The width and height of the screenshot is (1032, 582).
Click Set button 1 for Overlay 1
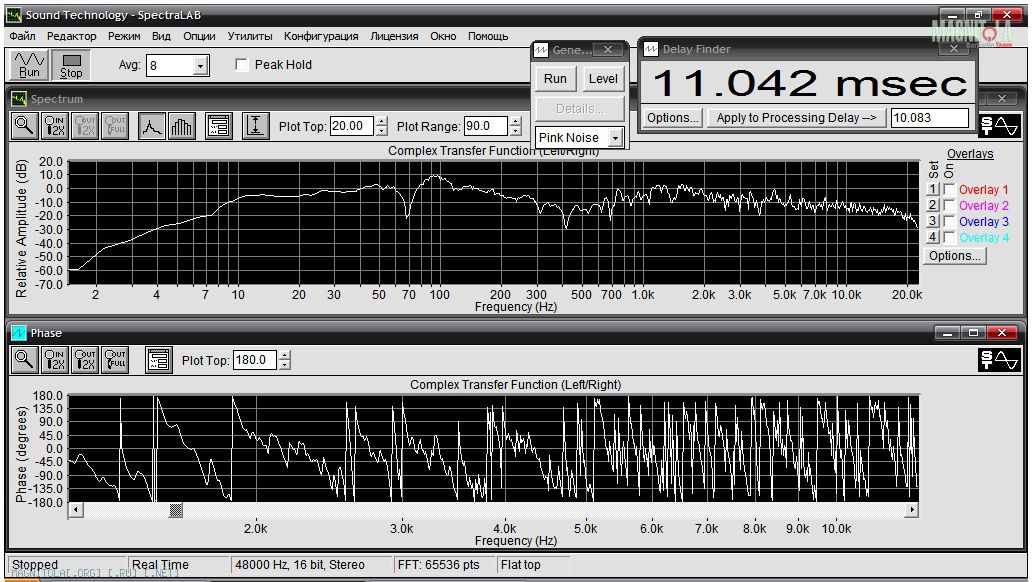pyautogui.click(x=932, y=189)
